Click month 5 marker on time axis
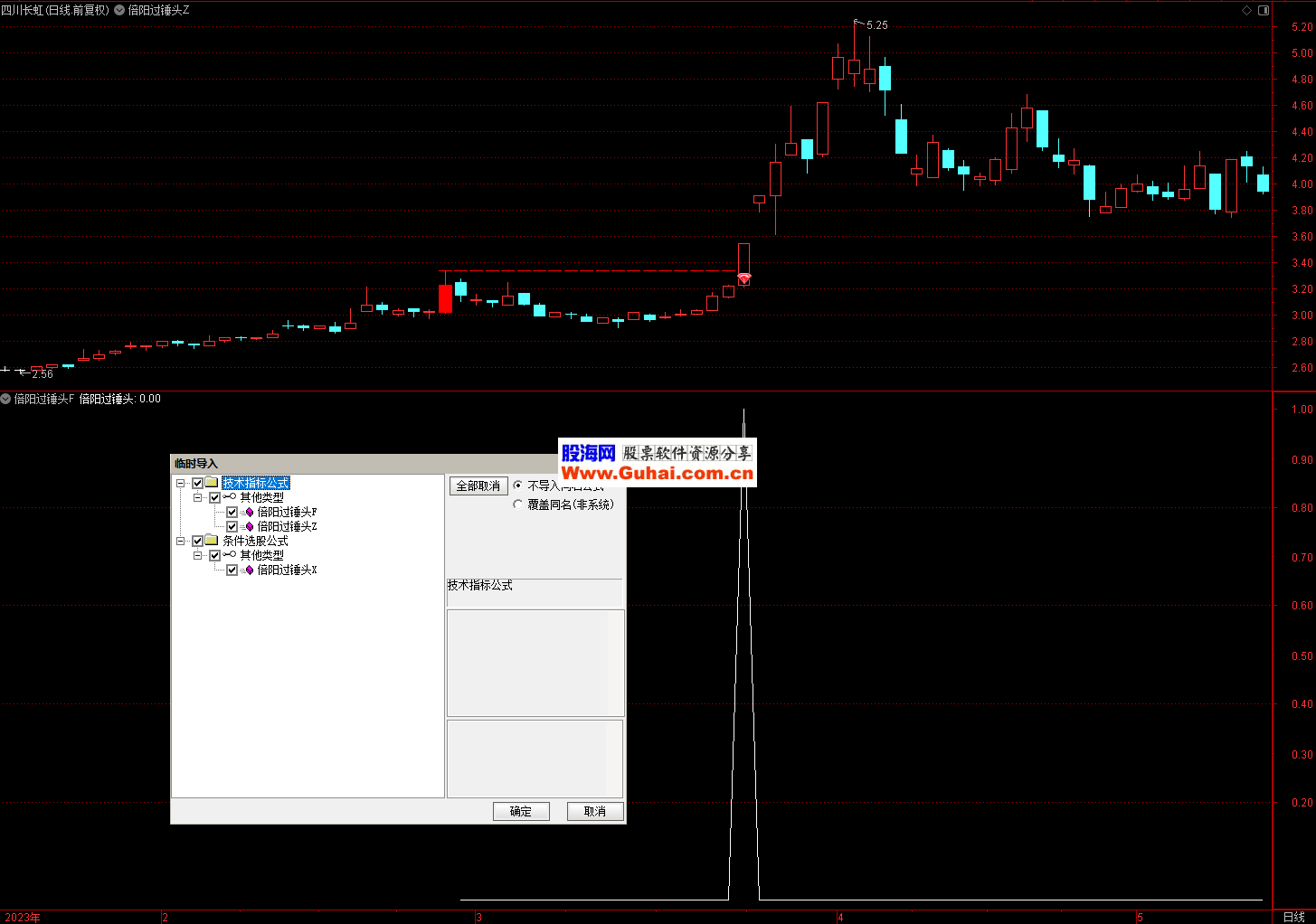The height and width of the screenshot is (924, 1316). pyautogui.click(x=1141, y=917)
